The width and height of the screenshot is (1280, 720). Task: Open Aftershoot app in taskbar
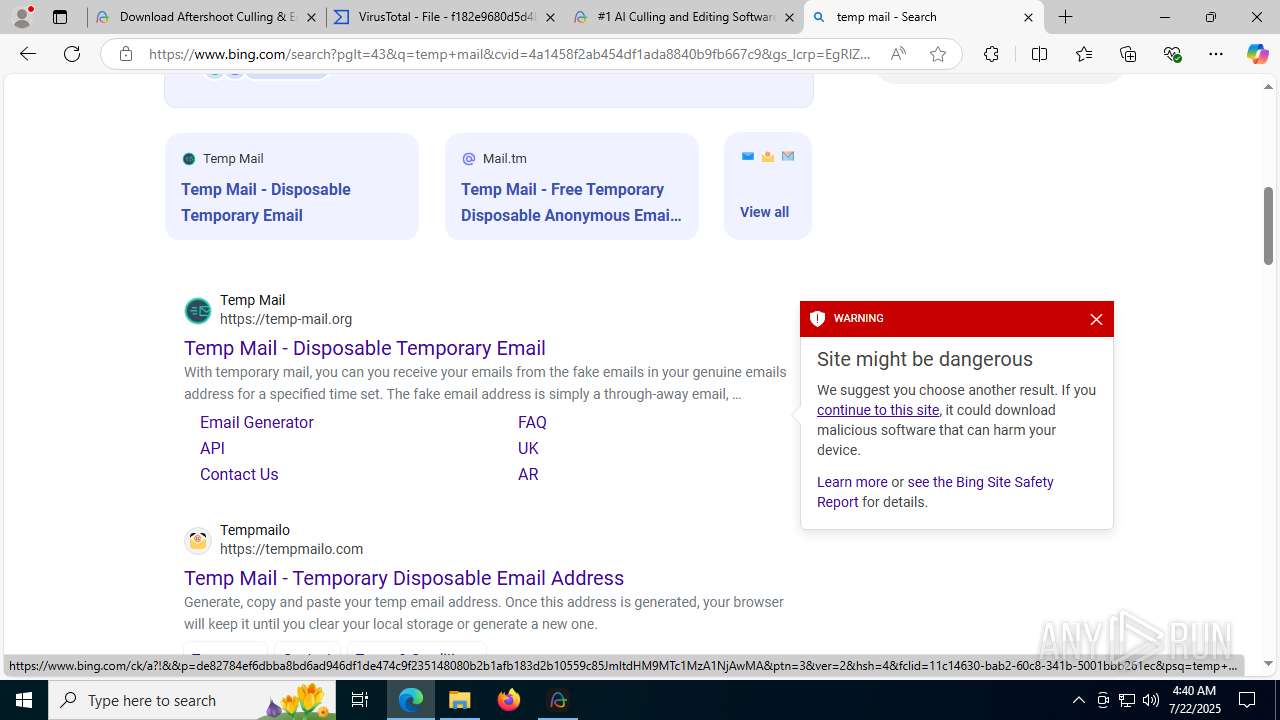(558, 700)
